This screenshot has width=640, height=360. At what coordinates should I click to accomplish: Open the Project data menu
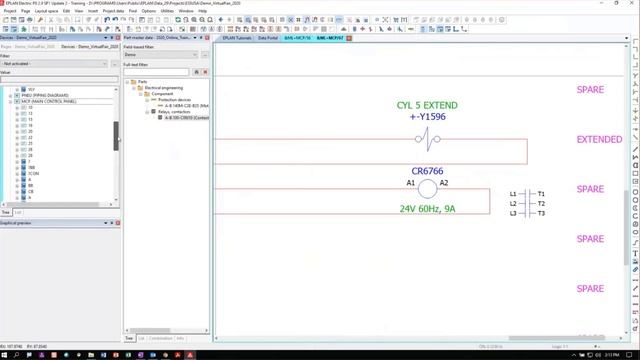[113, 11]
